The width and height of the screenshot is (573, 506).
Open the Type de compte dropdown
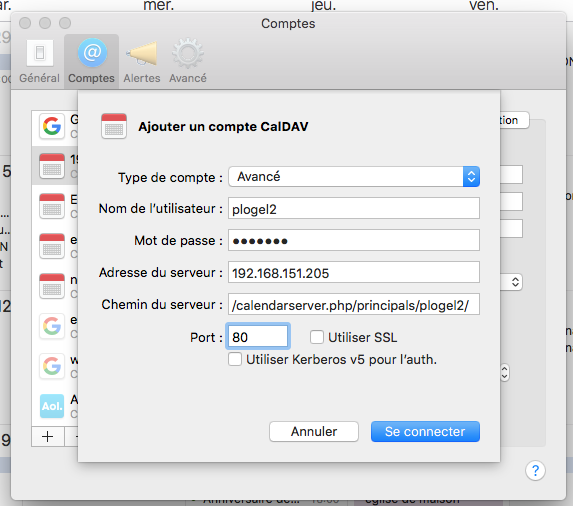(354, 177)
